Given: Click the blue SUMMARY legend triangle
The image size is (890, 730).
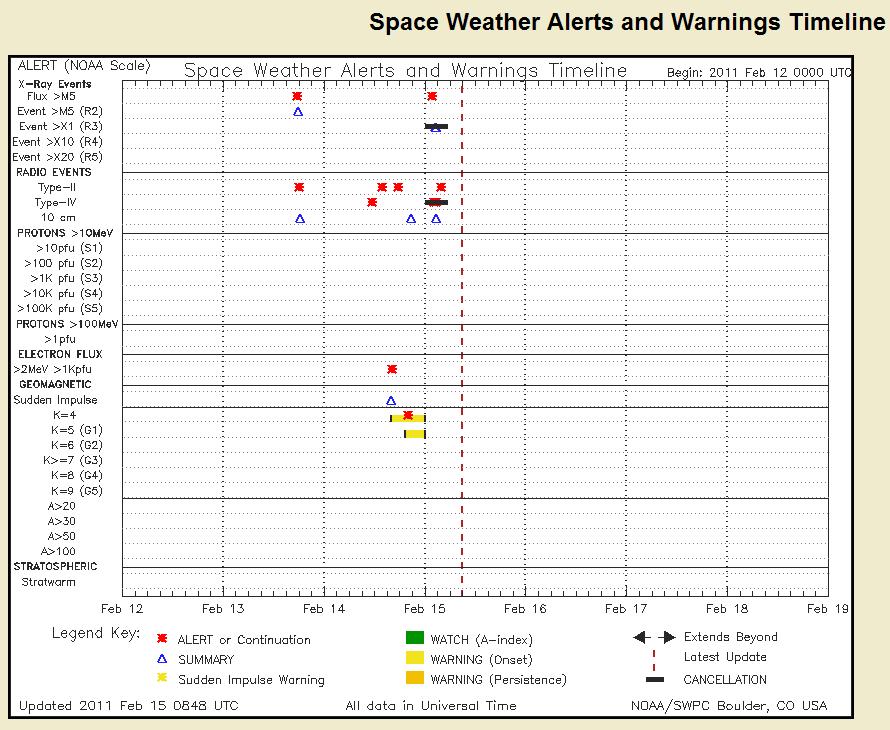Looking at the screenshot, I should pyautogui.click(x=162, y=659).
